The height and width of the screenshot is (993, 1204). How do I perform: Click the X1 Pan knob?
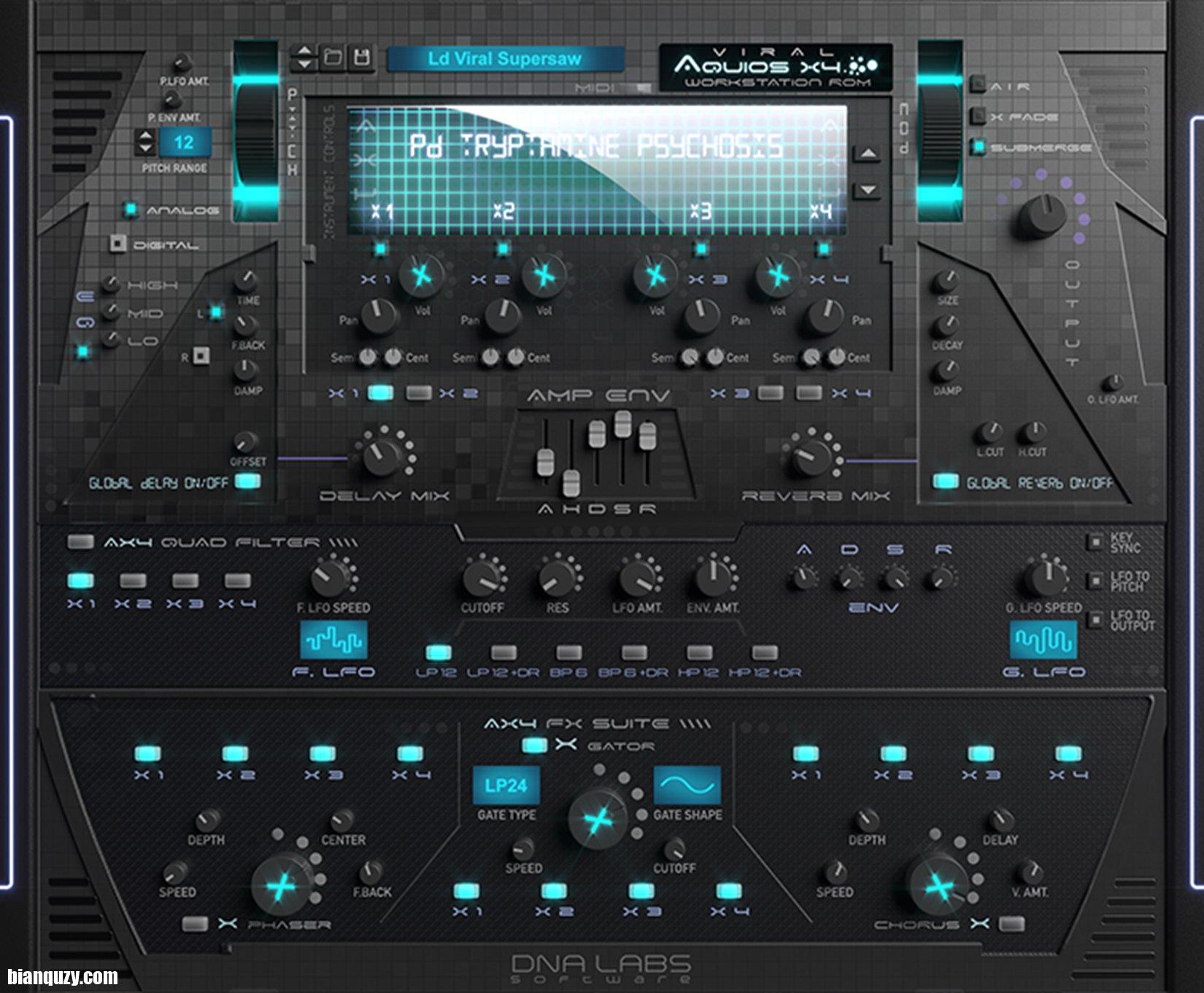click(x=379, y=317)
